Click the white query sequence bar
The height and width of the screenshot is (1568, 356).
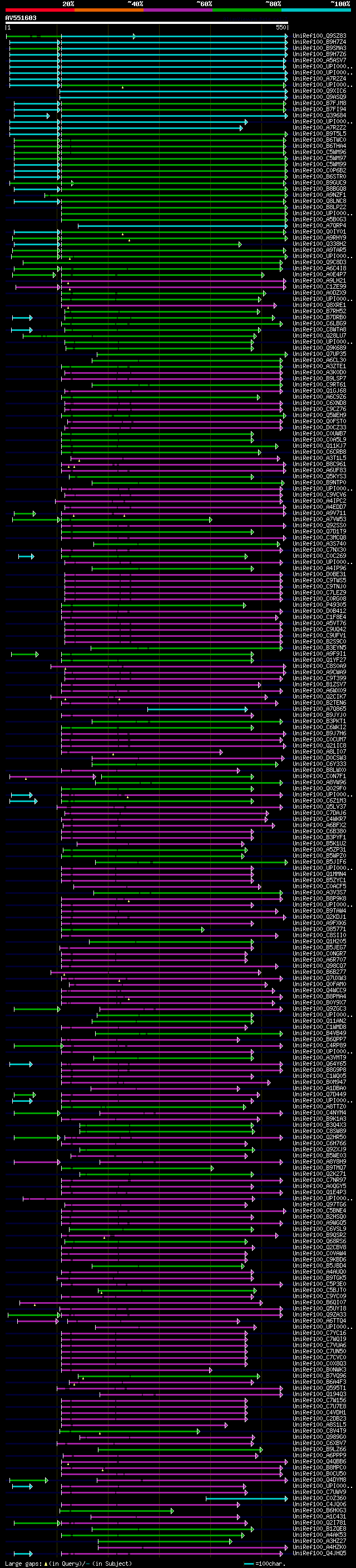pyautogui.click(x=147, y=23)
